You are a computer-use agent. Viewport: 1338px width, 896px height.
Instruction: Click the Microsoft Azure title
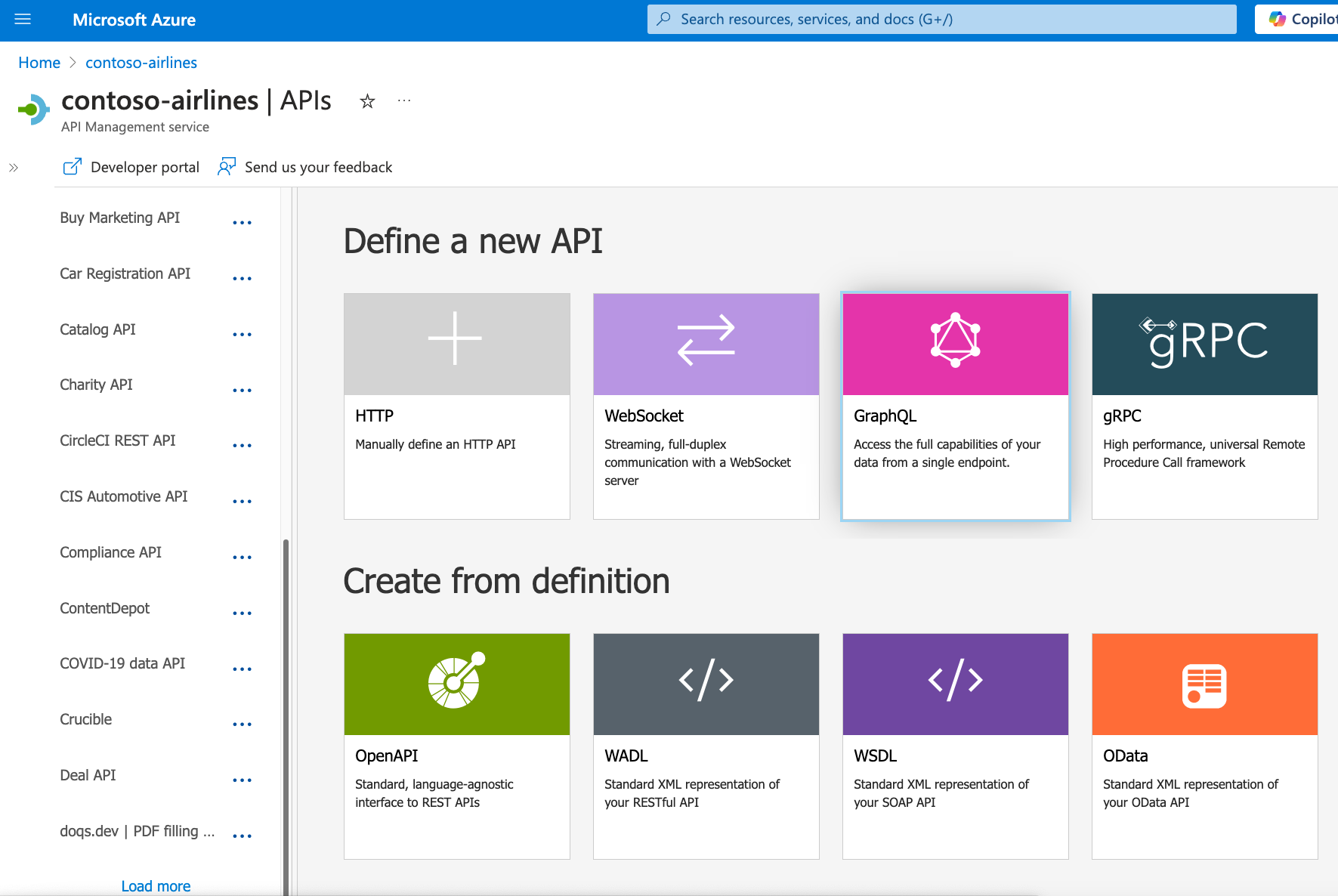(134, 20)
